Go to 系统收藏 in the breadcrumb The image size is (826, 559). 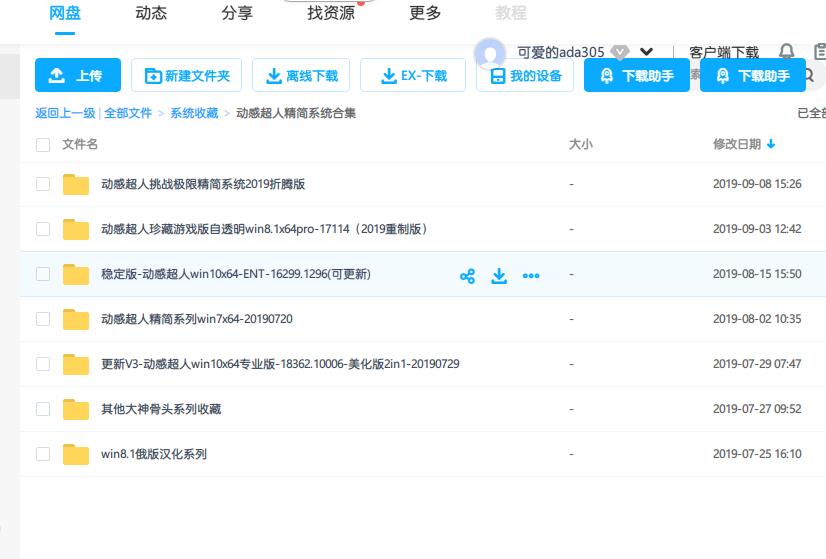194,114
